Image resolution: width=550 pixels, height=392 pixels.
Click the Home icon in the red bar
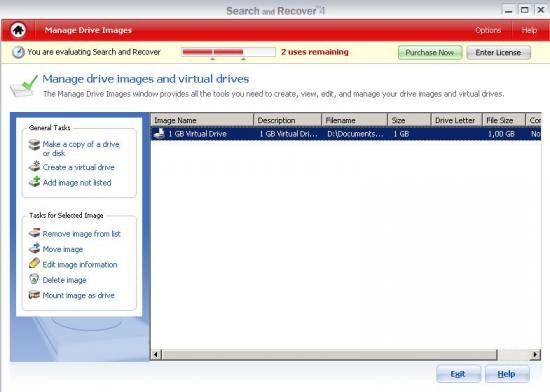(18, 30)
